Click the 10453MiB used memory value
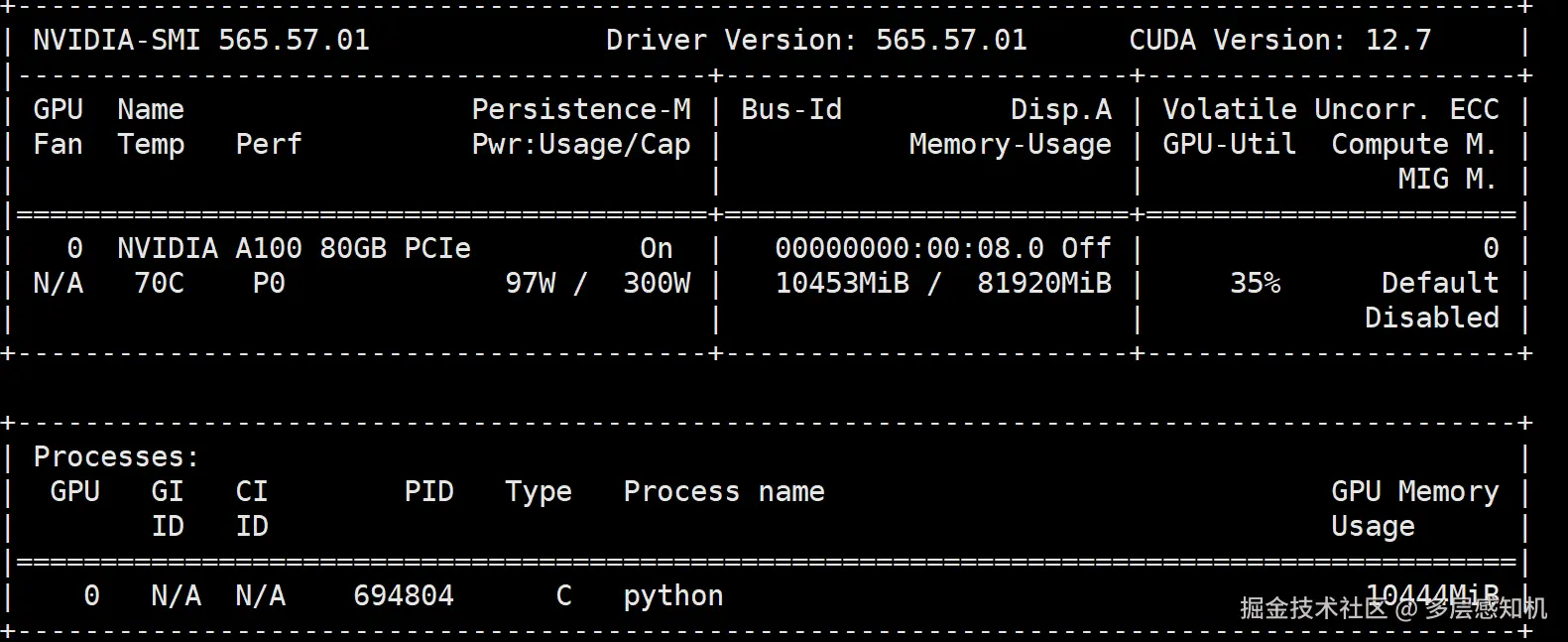1568x642 pixels. pos(842,284)
